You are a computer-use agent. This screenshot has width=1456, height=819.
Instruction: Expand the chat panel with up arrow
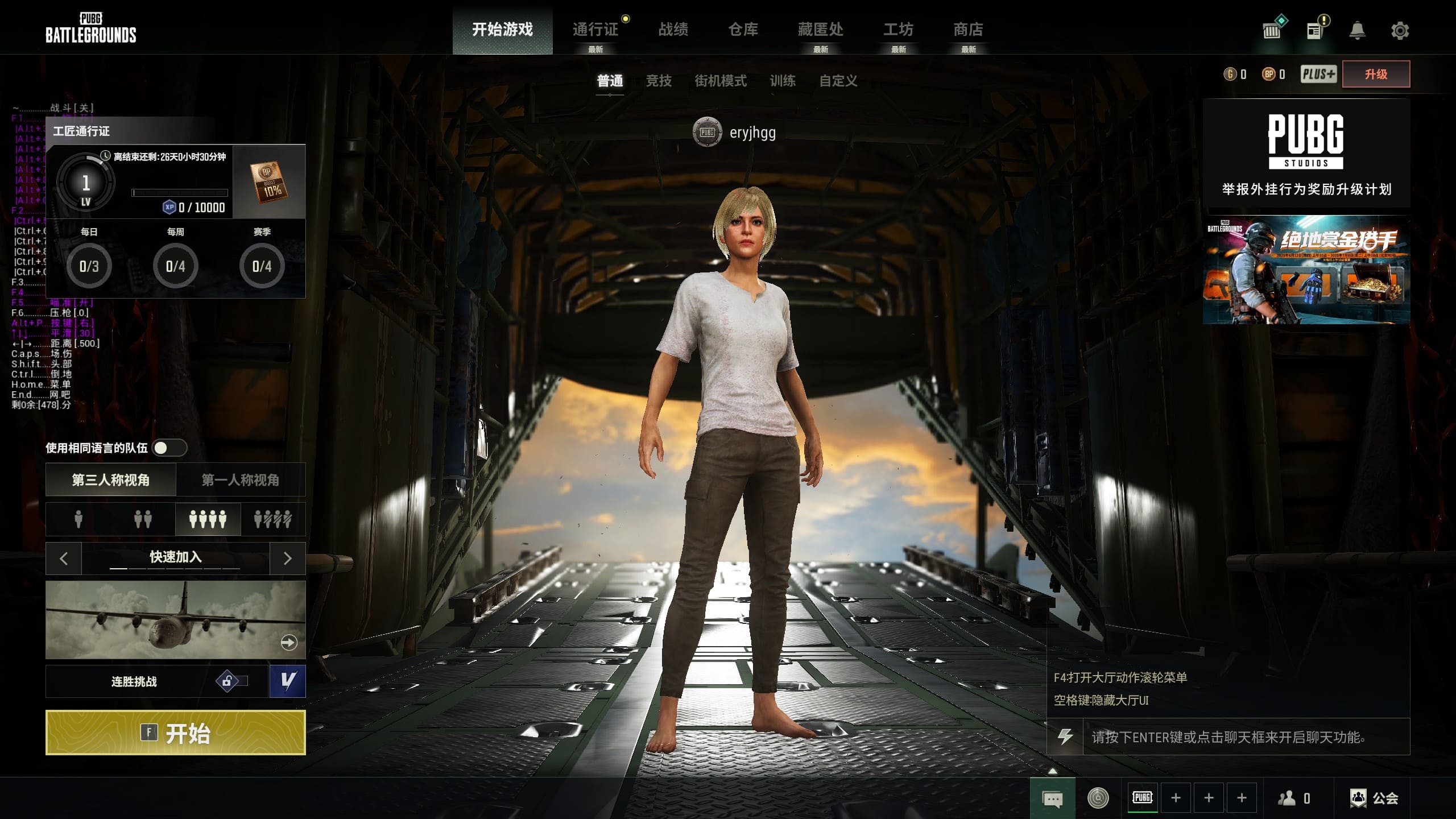[1052, 771]
